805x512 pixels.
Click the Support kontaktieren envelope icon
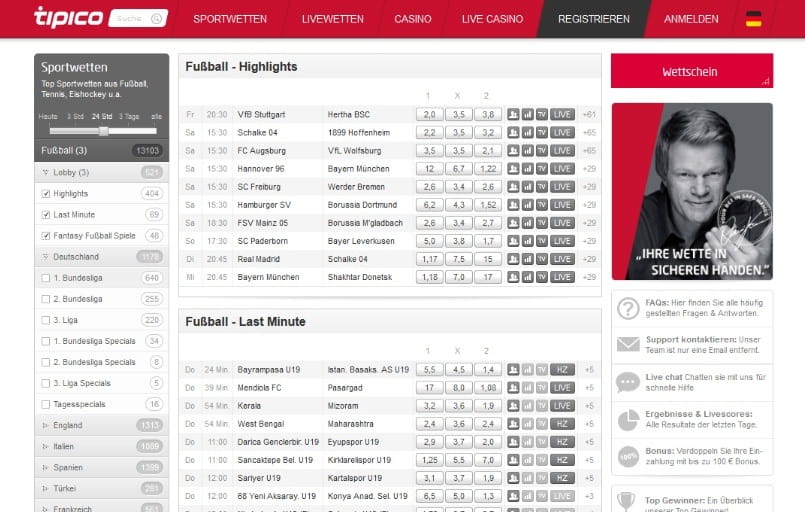pos(628,345)
